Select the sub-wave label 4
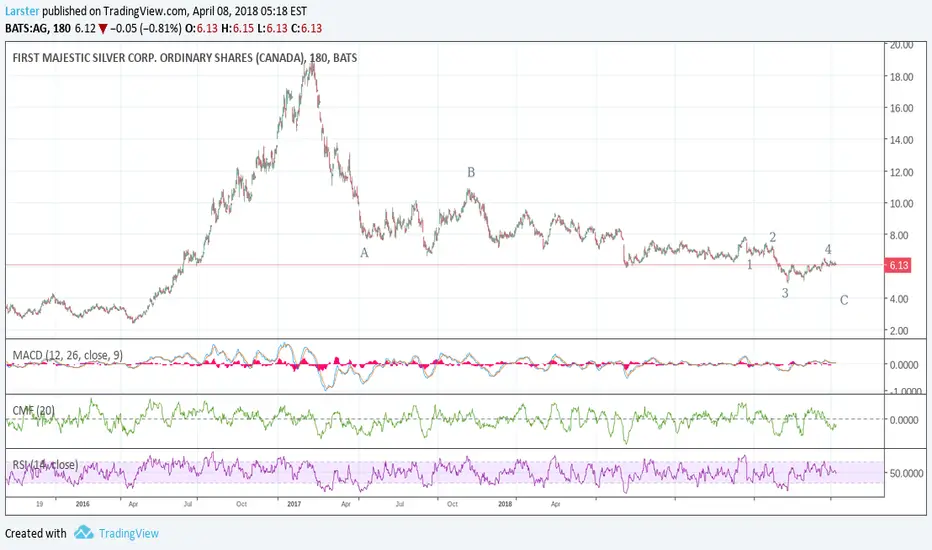The height and width of the screenshot is (550, 932). [x=828, y=250]
